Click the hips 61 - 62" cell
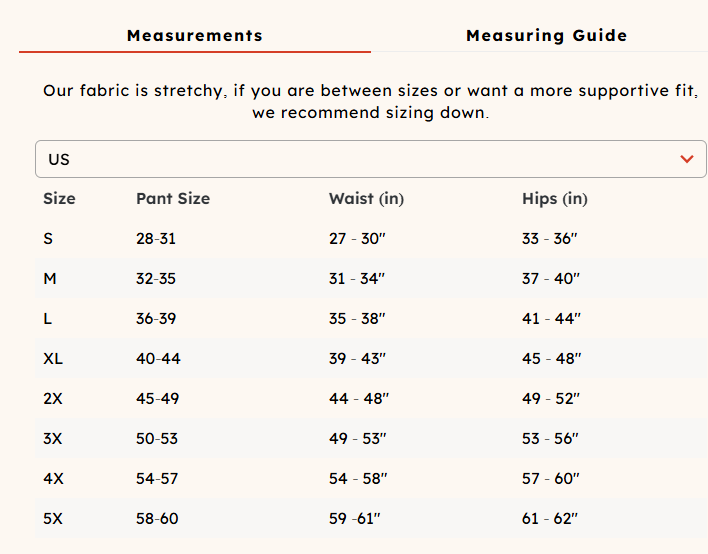708x554 pixels. point(550,519)
